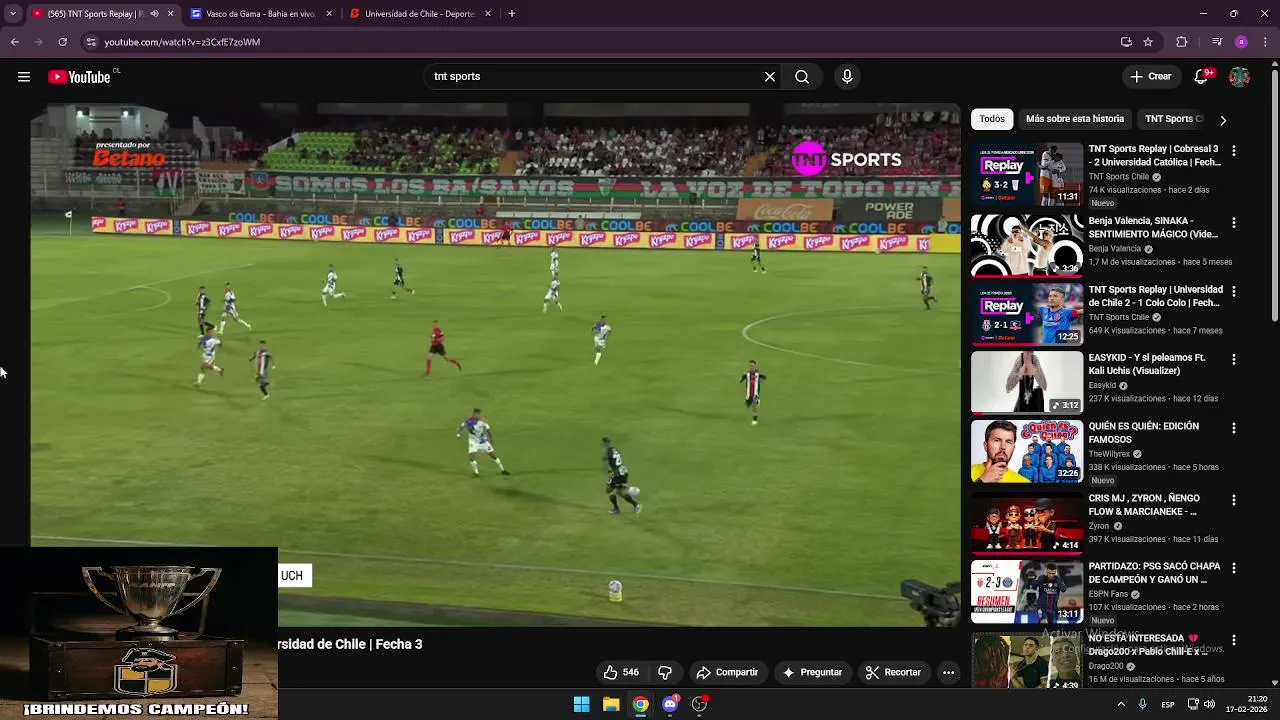Screen dimensions: 1280x720
Task: Open options for Benja Valencia SINAKA video
Action: click(x=1234, y=223)
